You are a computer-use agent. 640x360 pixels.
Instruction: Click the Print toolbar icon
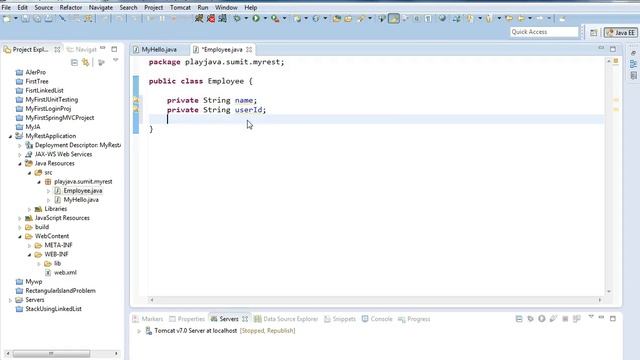coord(48,19)
